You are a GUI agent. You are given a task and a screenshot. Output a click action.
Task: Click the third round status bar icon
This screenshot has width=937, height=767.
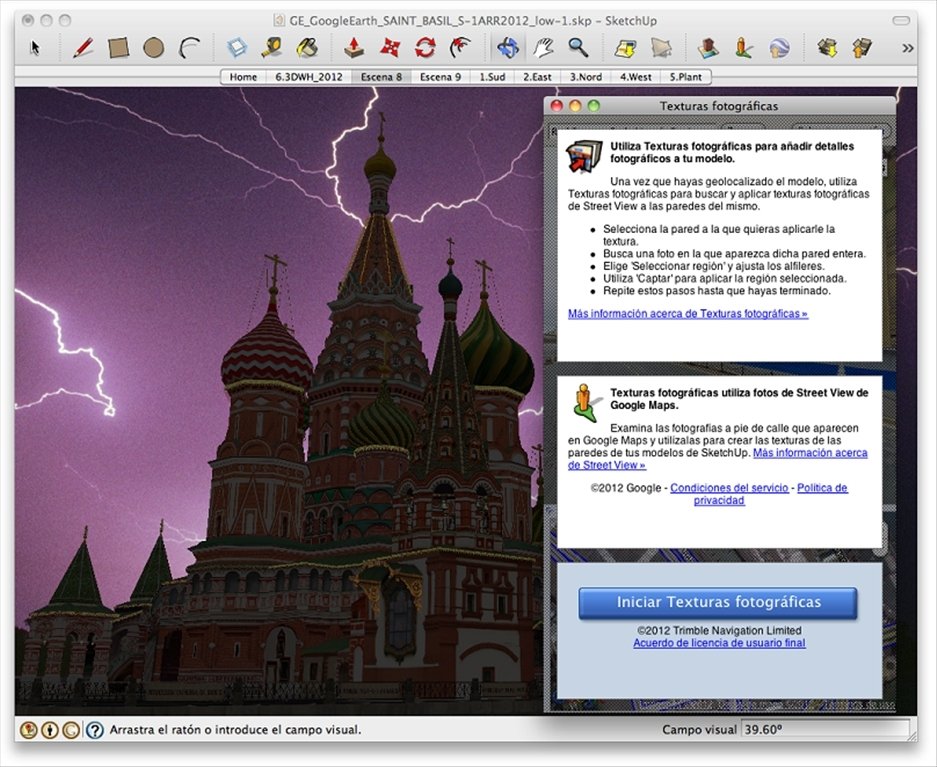click(x=71, y=729)
